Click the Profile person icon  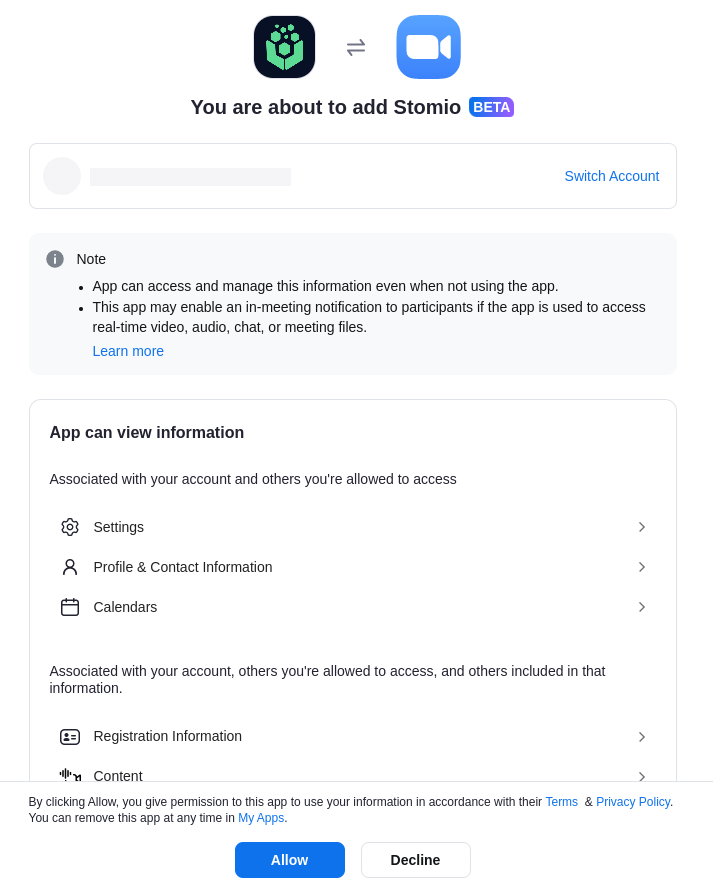pos(70,567)
